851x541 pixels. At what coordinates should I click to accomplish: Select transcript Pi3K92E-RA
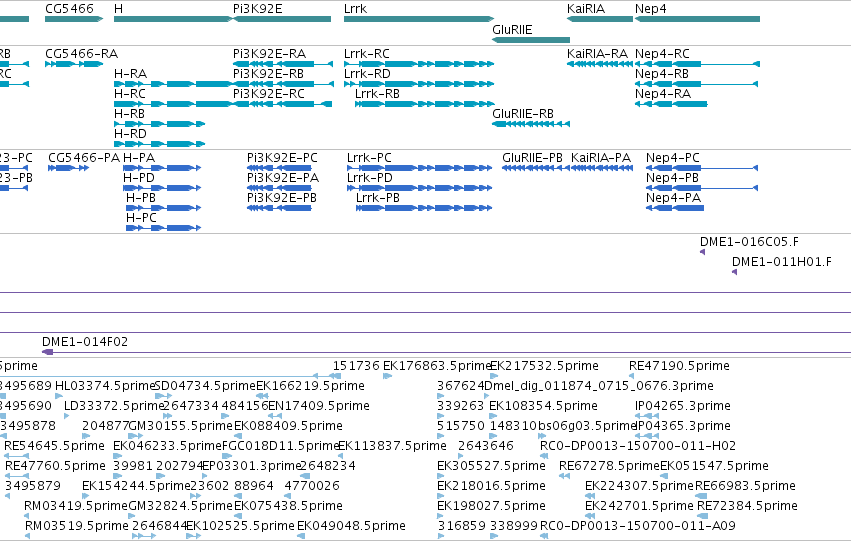283,64
